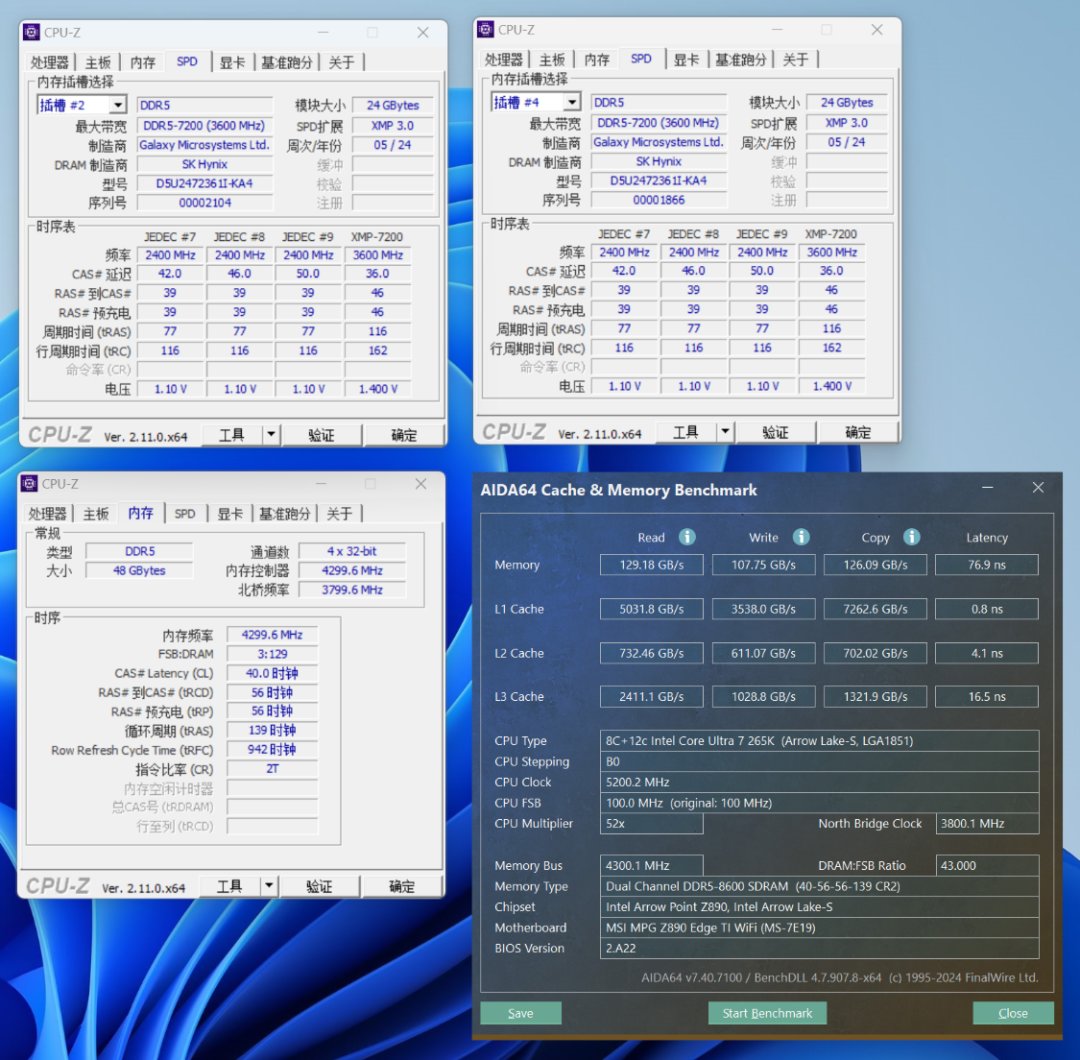Screen dimensions: 1080x1060
Task: Switch to 处理器 tab in slot #4 window
Action: coord(503,60)
